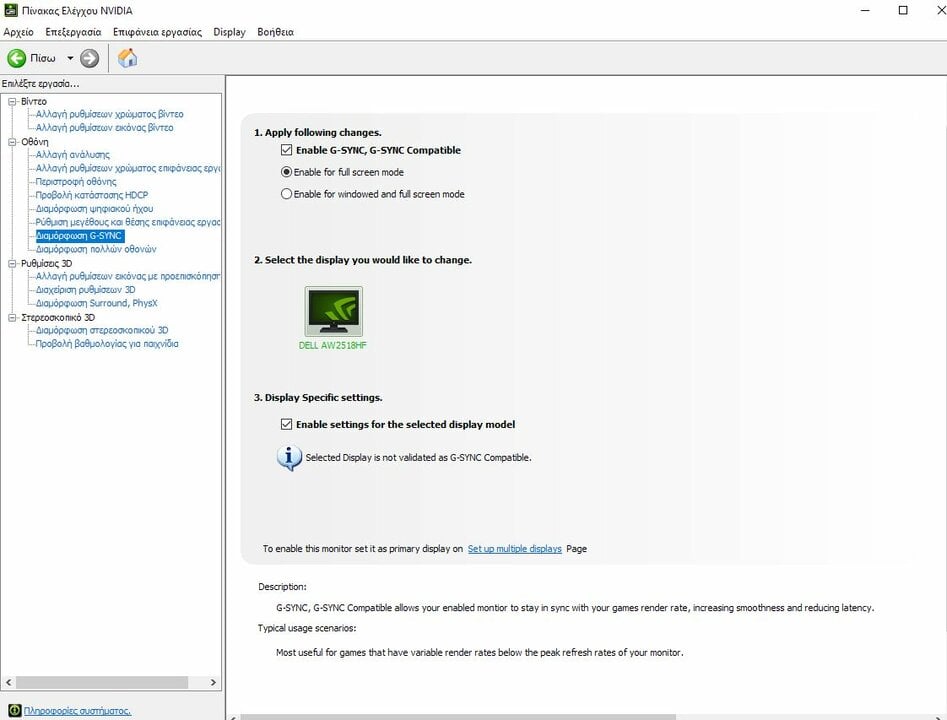Click the Οθόνη category label
The height and width of the screenshot is (720, 947).
point(34,142)
